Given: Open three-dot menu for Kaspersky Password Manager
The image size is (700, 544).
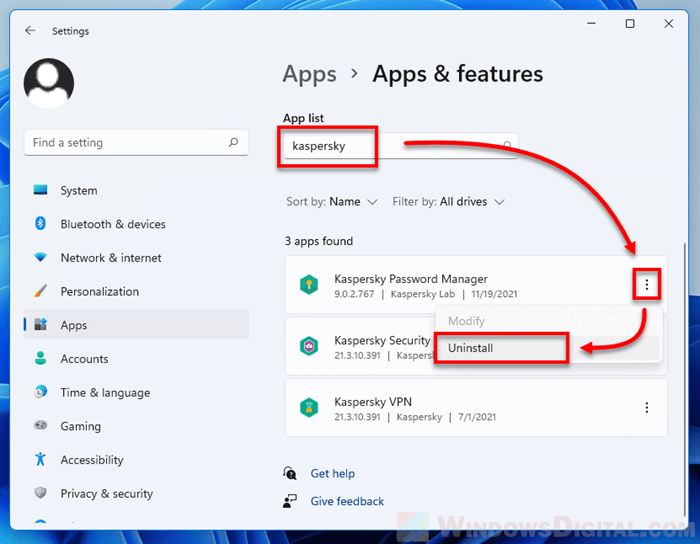Looking at the screenshot, I should pos(646,285).
